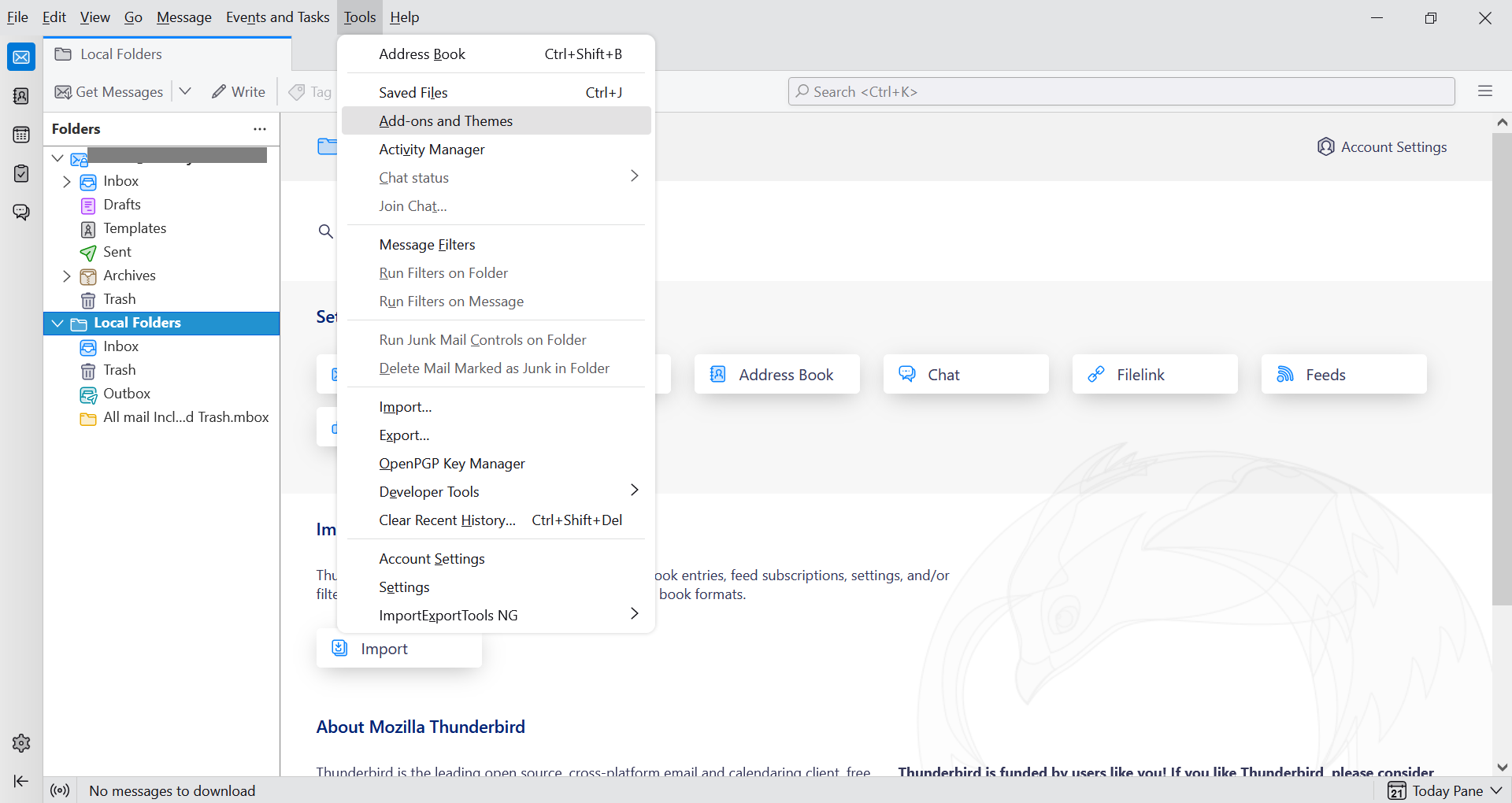This screenshot has height=803, width=1512.
Task: Click the Import button below description
Action: pyautogui.click(x=399, y=649)
